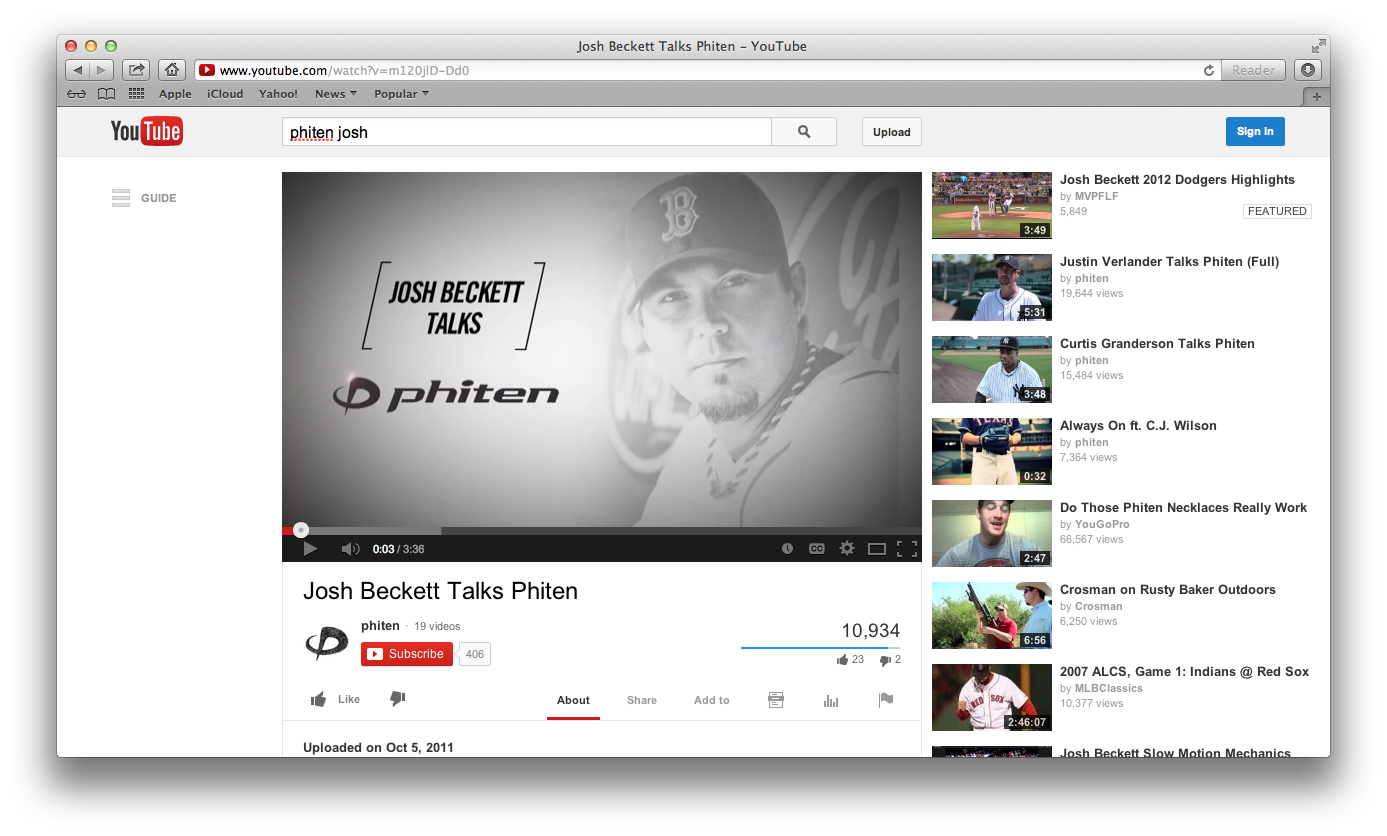Go forward using Safari's forward arrow
Image resolution: width=1387 pixels, height=836 pixels.
(102, 70)
